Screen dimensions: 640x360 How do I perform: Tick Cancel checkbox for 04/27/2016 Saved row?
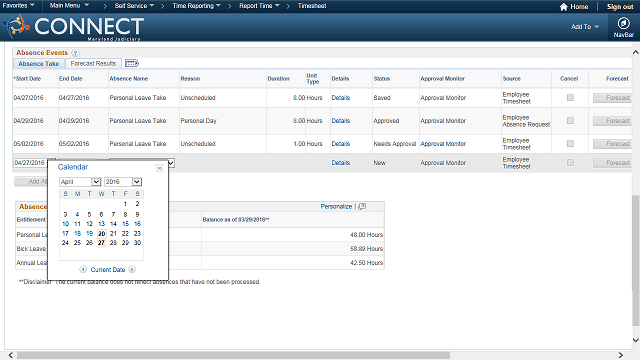point(570,98)
